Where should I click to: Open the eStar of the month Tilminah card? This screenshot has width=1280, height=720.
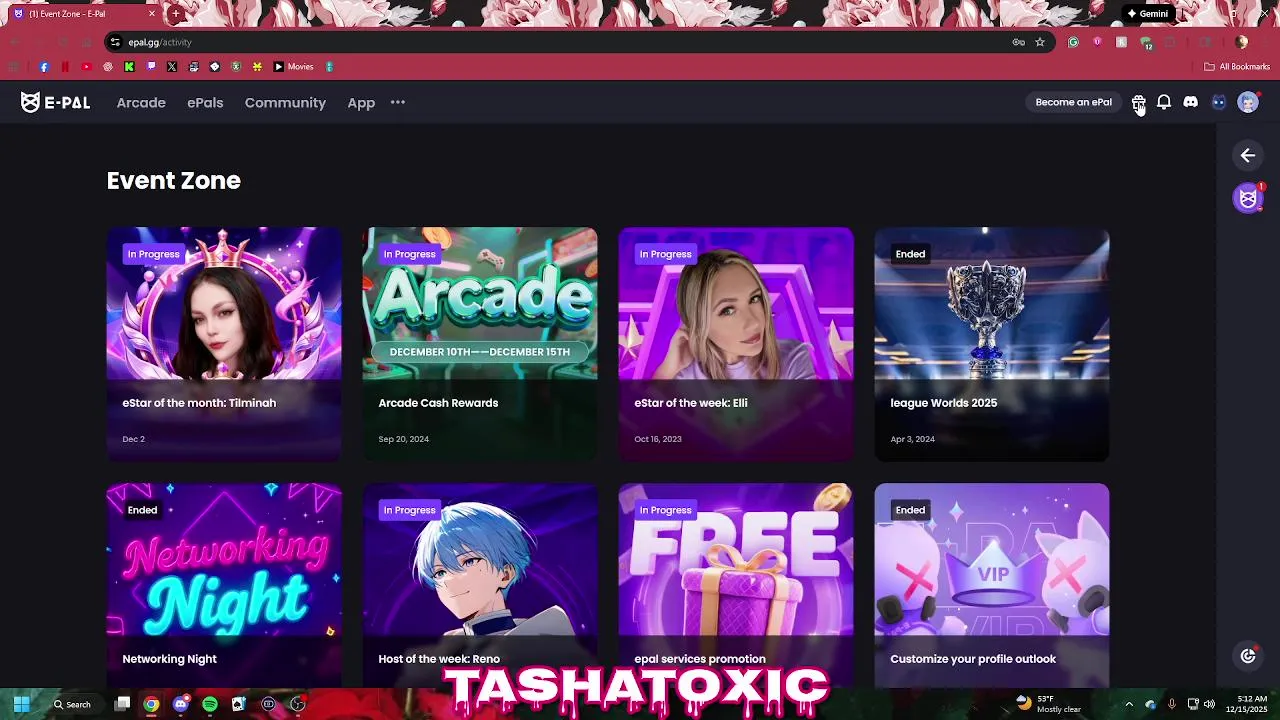tap(224, 344)
